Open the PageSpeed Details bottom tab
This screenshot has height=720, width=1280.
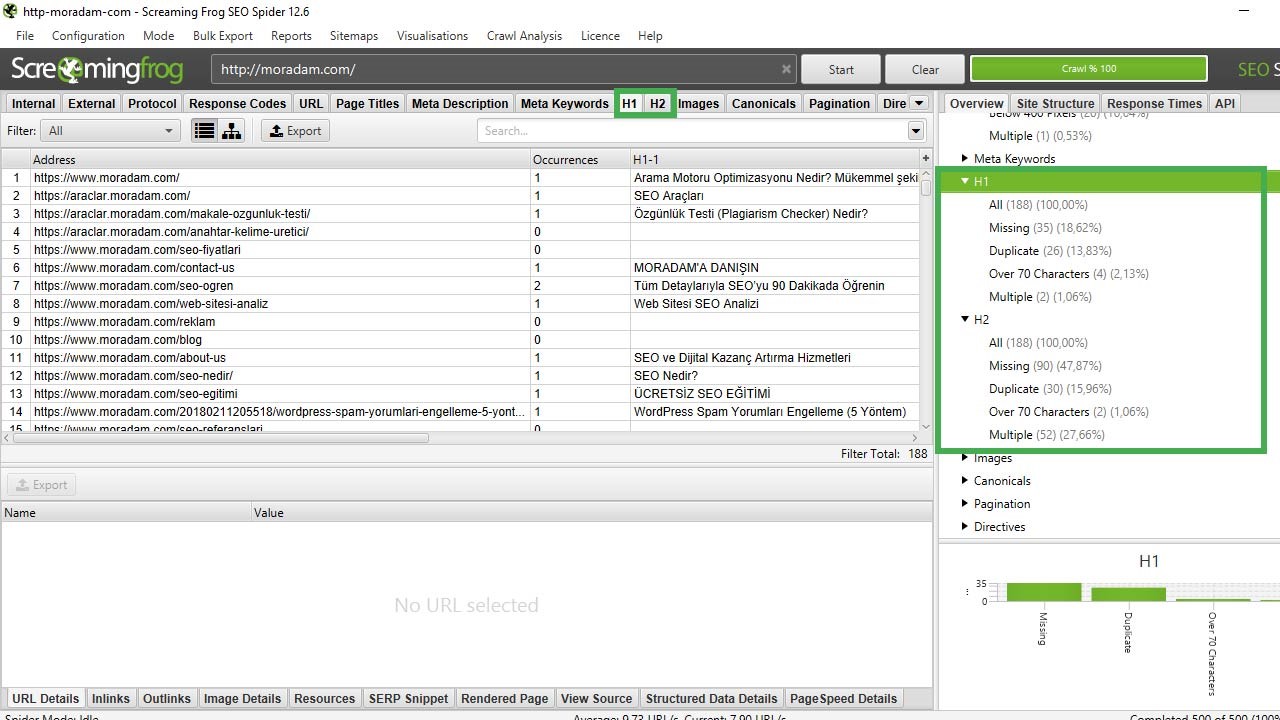pos(843,698)
